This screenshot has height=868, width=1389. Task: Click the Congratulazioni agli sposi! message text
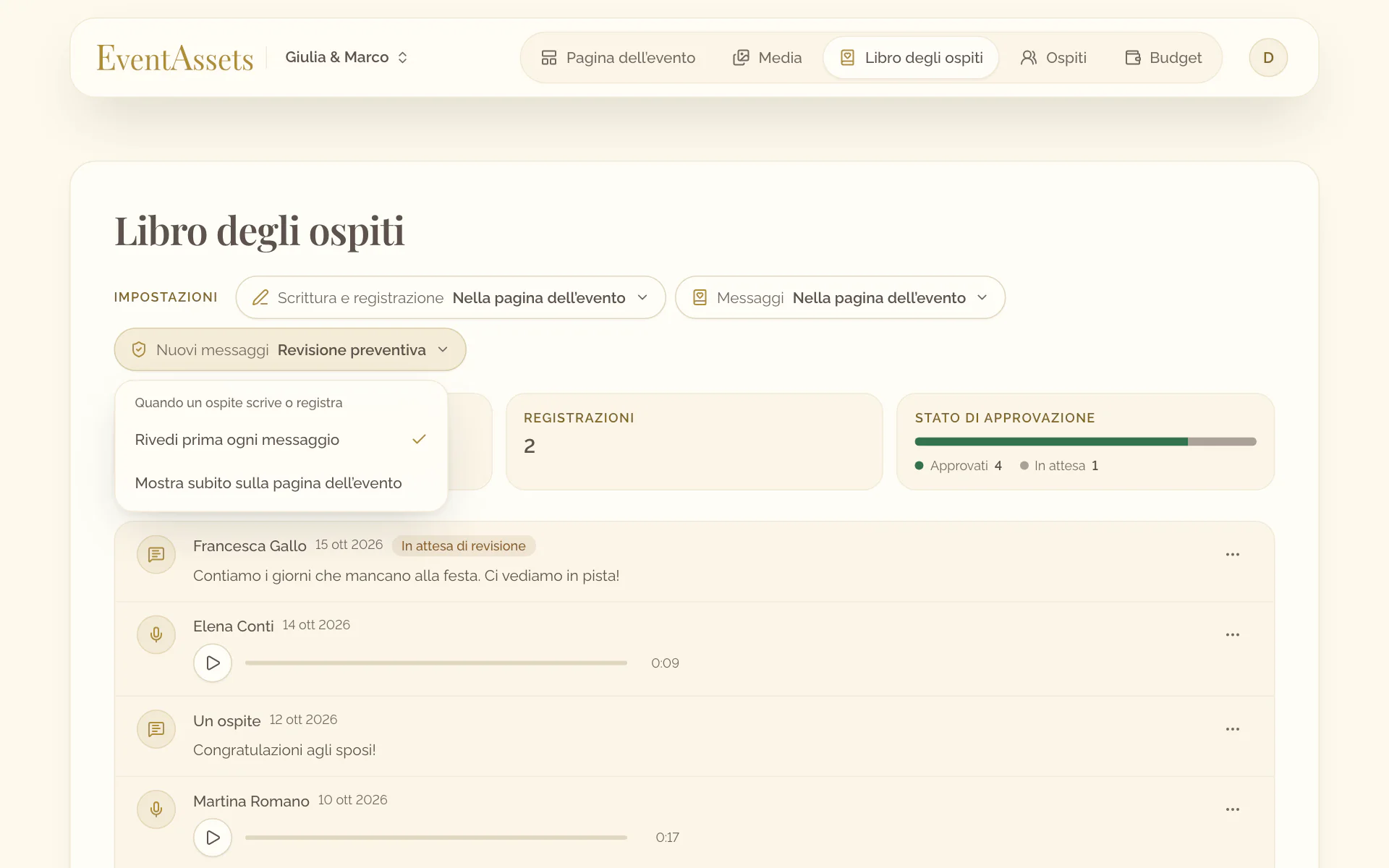(284, 750)
